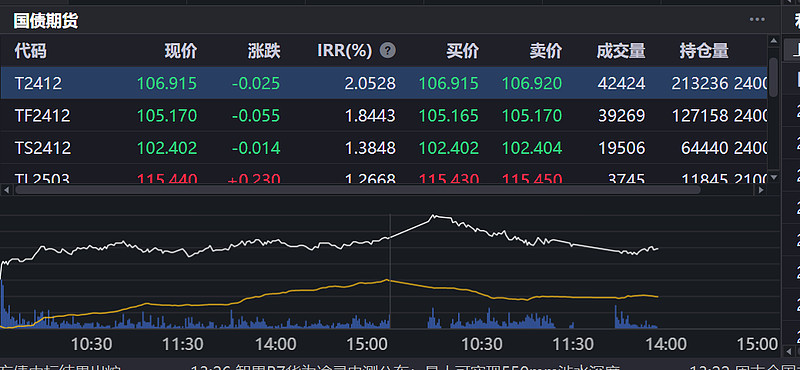Select the TF2412 contract row

pyautogui.click(x=384, y=115)
